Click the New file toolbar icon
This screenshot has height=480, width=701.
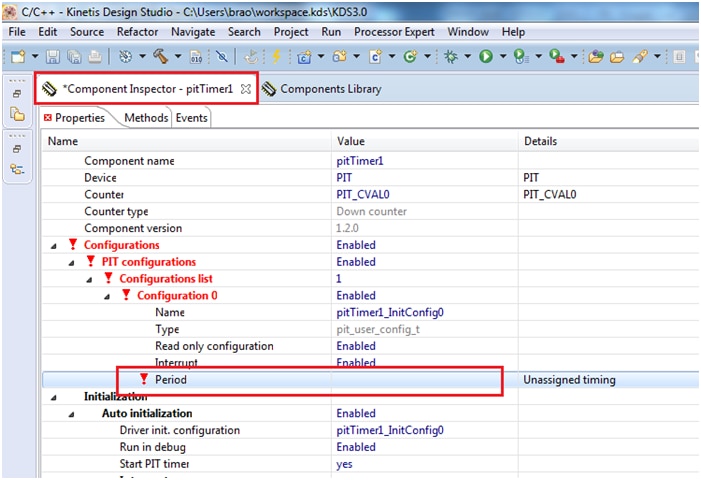18,58
